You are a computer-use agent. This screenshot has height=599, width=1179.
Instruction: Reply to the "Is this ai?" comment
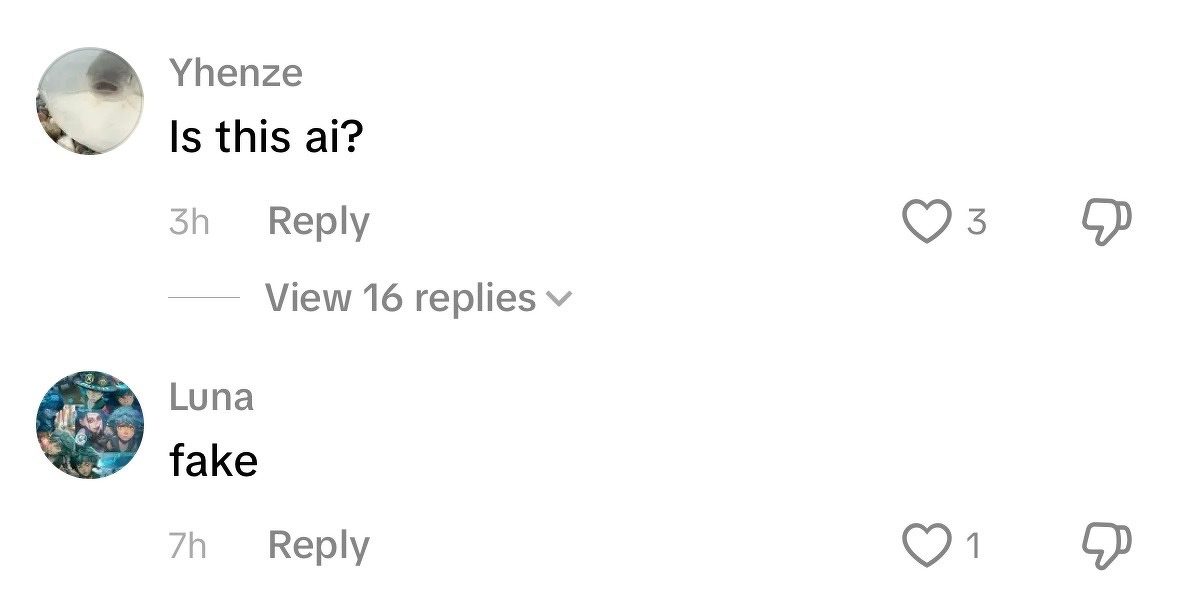point(318,221)
